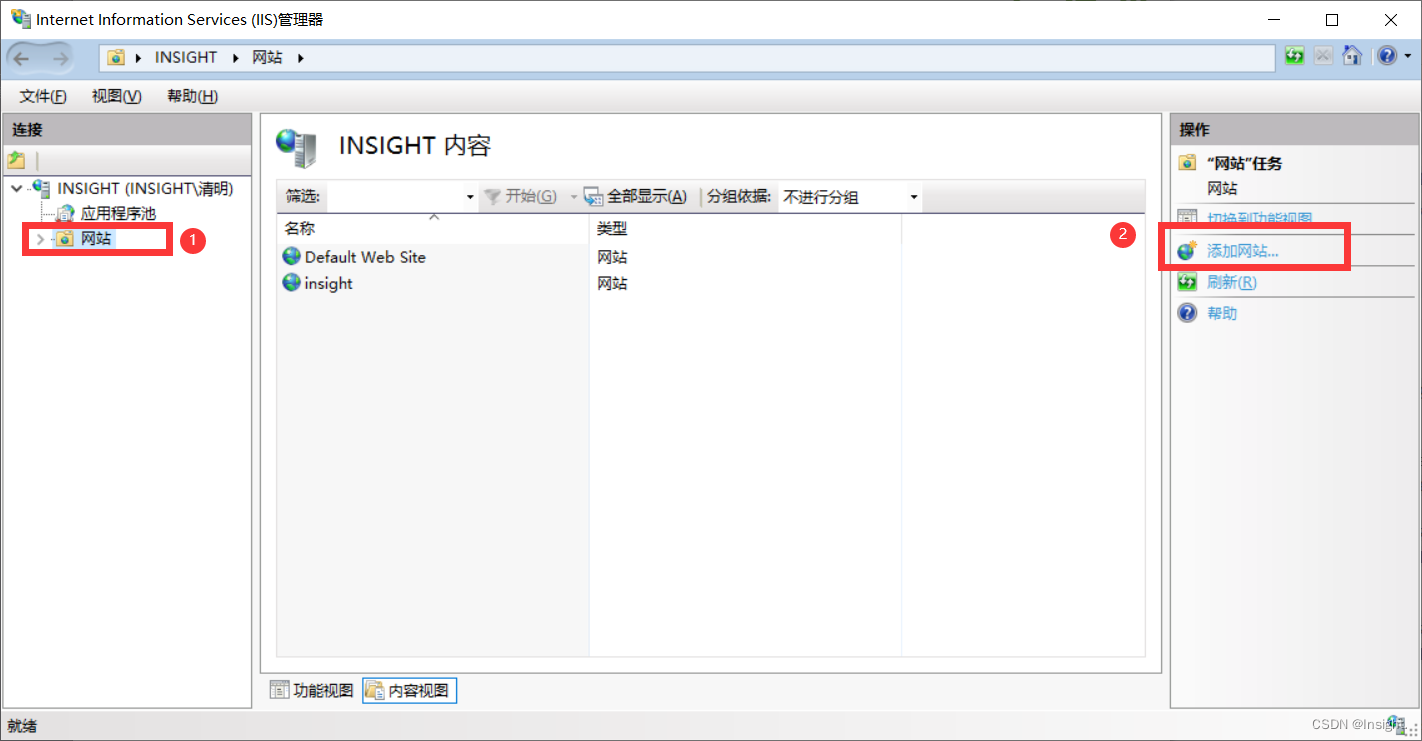Open the 筛选 filter dropdown arrow
The image size is (1422, 741).
pyautogui.click(x=470, y=197)
